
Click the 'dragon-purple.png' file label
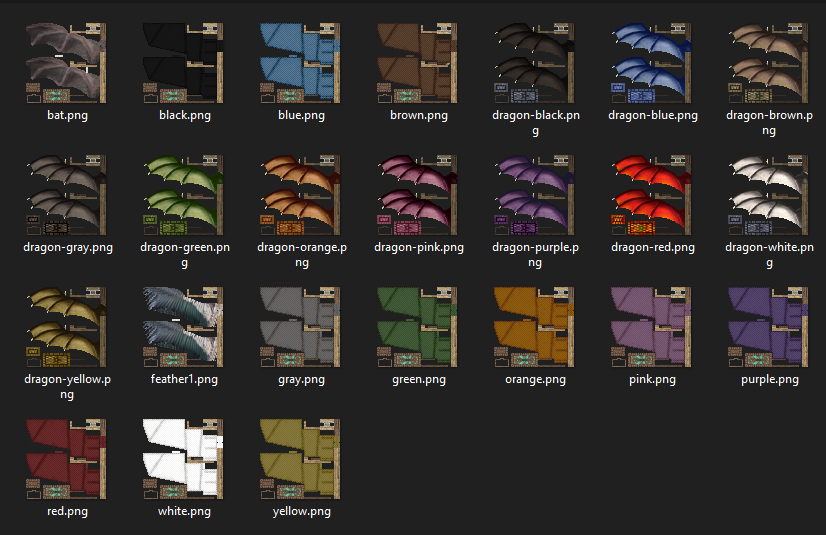535,255
